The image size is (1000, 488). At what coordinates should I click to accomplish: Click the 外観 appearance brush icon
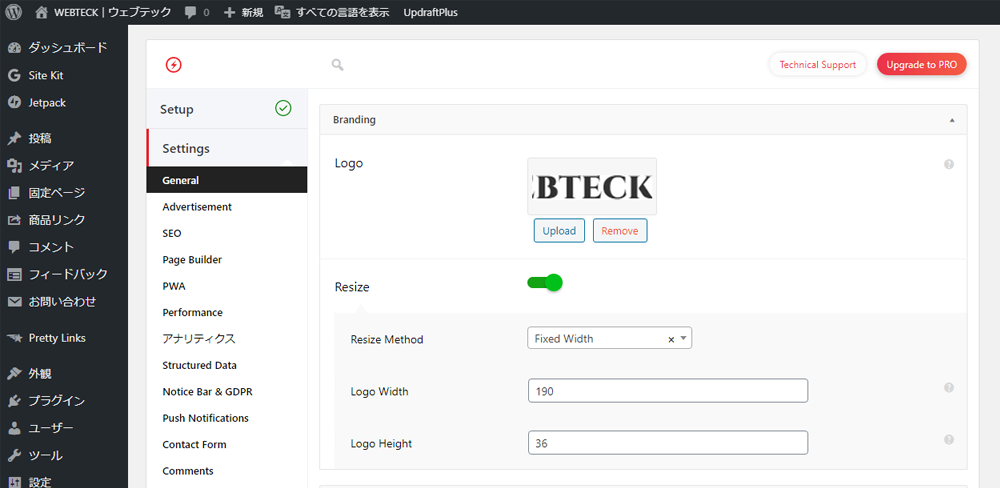[x=14, y=374]
